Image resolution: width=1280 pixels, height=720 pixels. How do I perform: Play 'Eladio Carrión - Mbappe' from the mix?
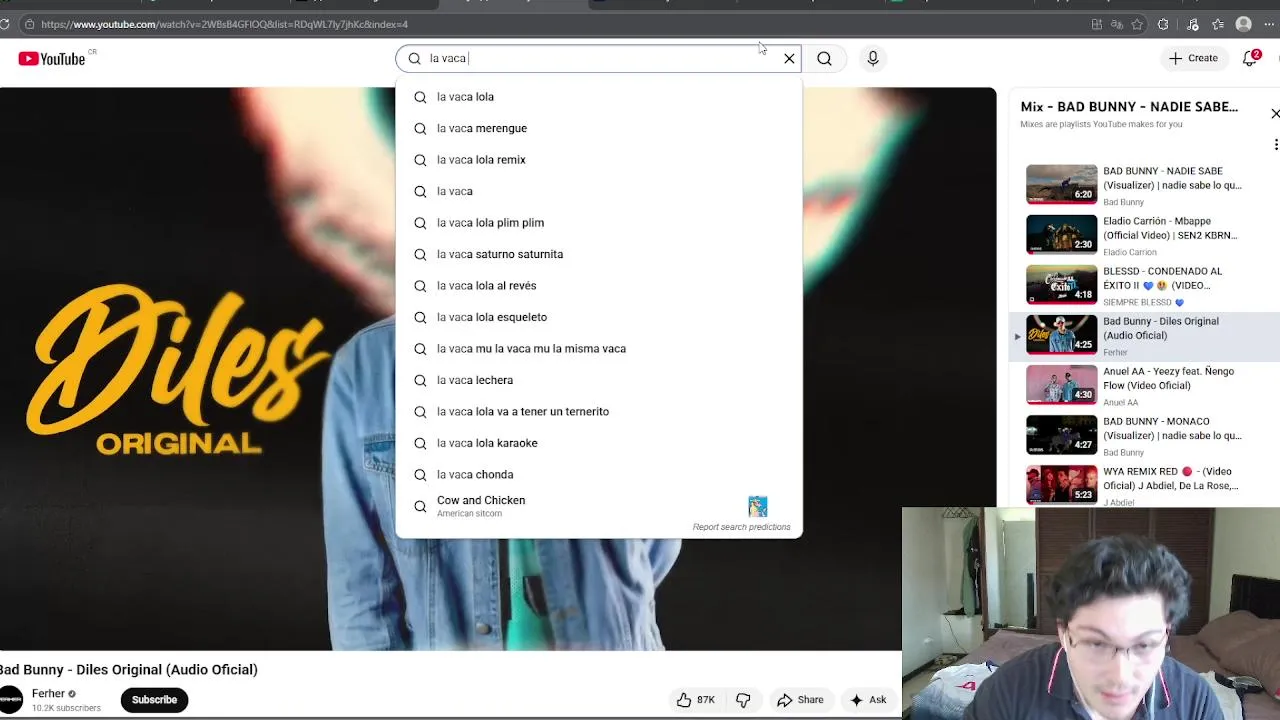(x=1142, y=235)
